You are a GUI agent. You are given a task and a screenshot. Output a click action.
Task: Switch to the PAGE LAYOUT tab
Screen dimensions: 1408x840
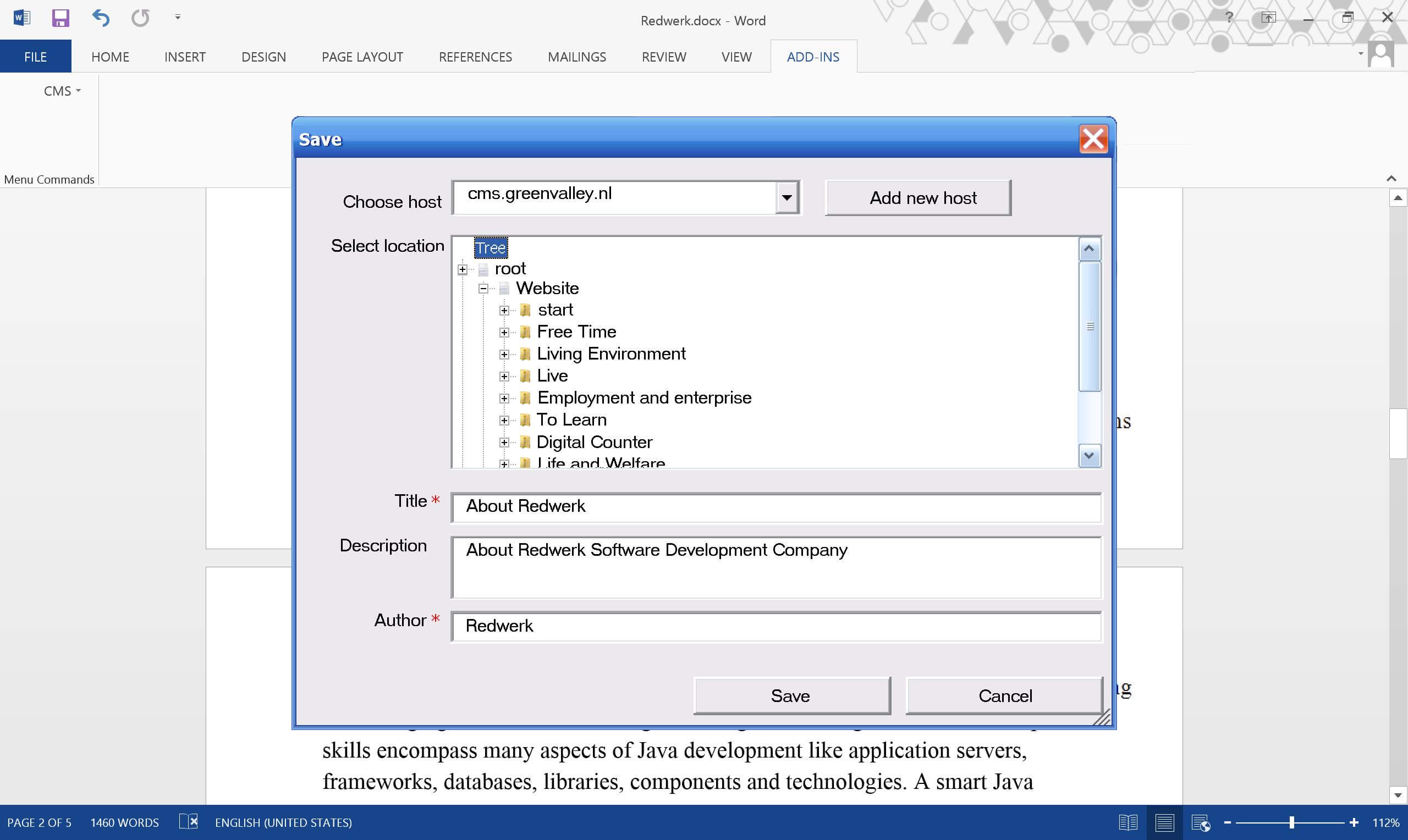(x=362, y=57)
